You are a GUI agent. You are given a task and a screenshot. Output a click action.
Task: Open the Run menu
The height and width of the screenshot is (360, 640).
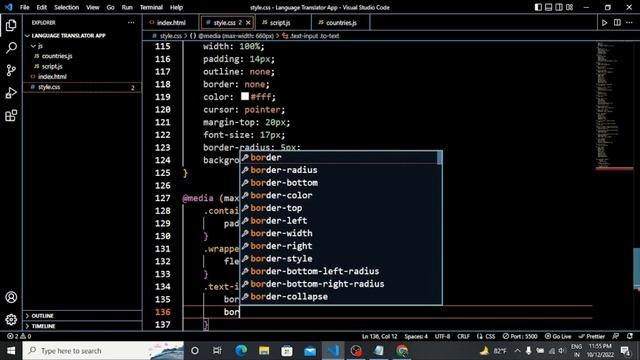pos(127,7)
